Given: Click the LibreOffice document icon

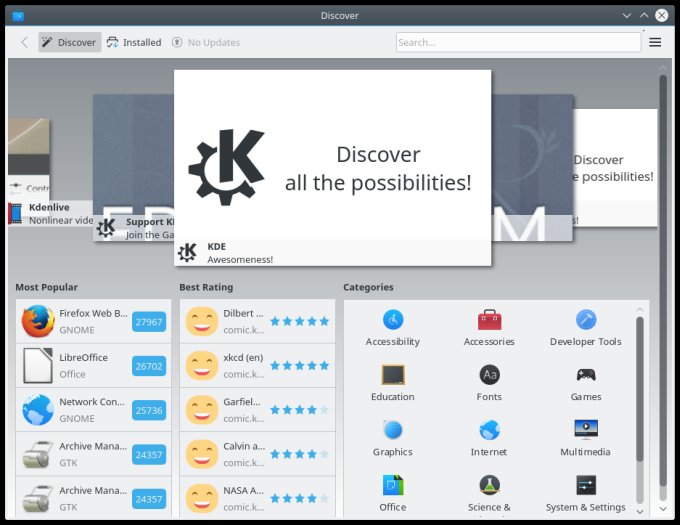Looking at the screenshot, I should tap(38, 365).
